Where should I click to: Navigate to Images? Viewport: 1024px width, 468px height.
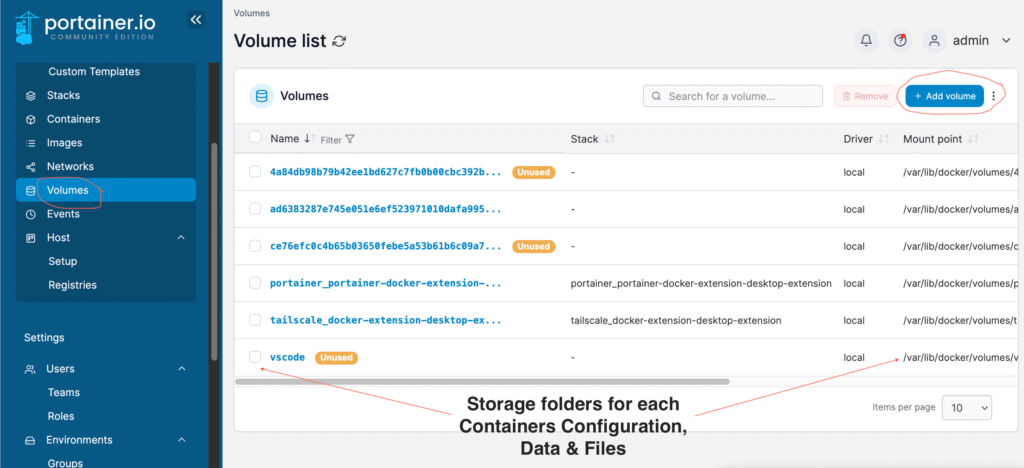[65, 143]
